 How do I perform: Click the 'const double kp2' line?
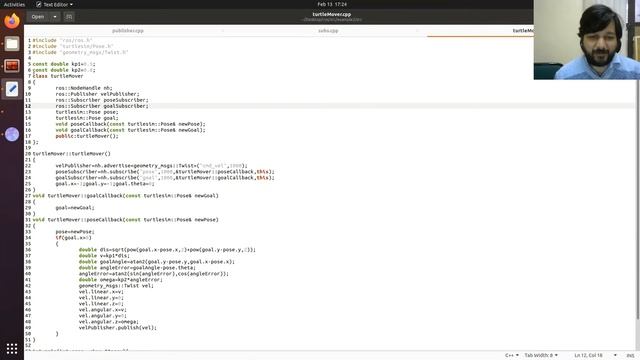64,70
